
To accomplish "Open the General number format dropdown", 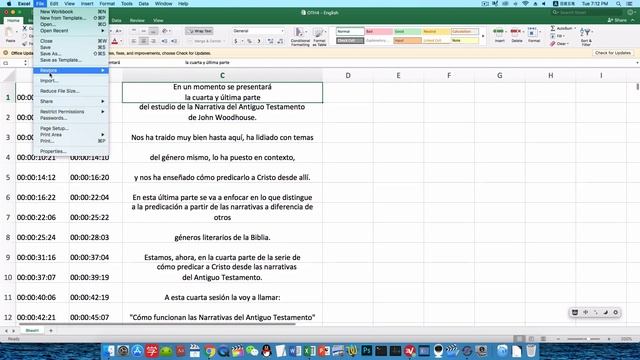I will click(x=258, y=31).
